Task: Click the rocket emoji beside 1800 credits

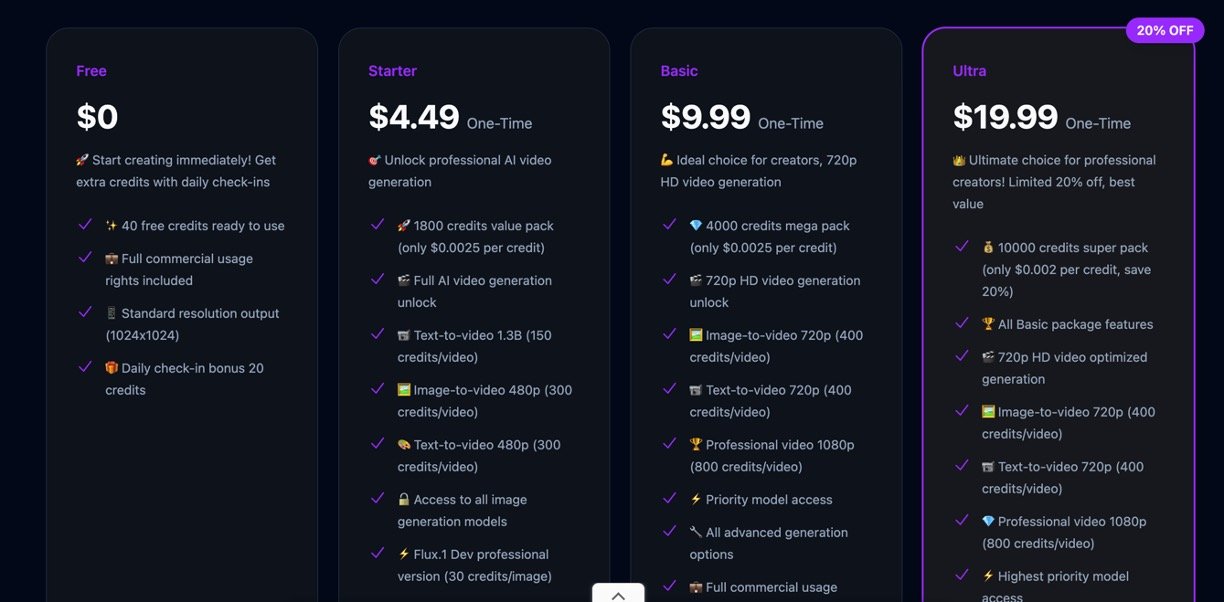Action: [404, 226]
